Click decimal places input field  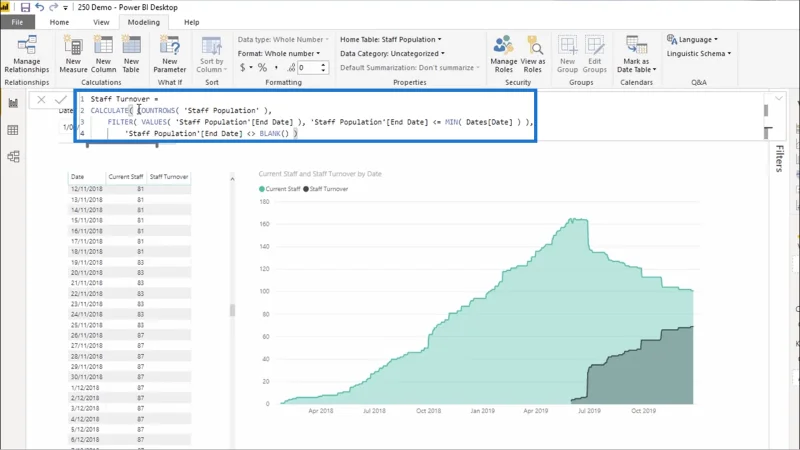point(308,67)
